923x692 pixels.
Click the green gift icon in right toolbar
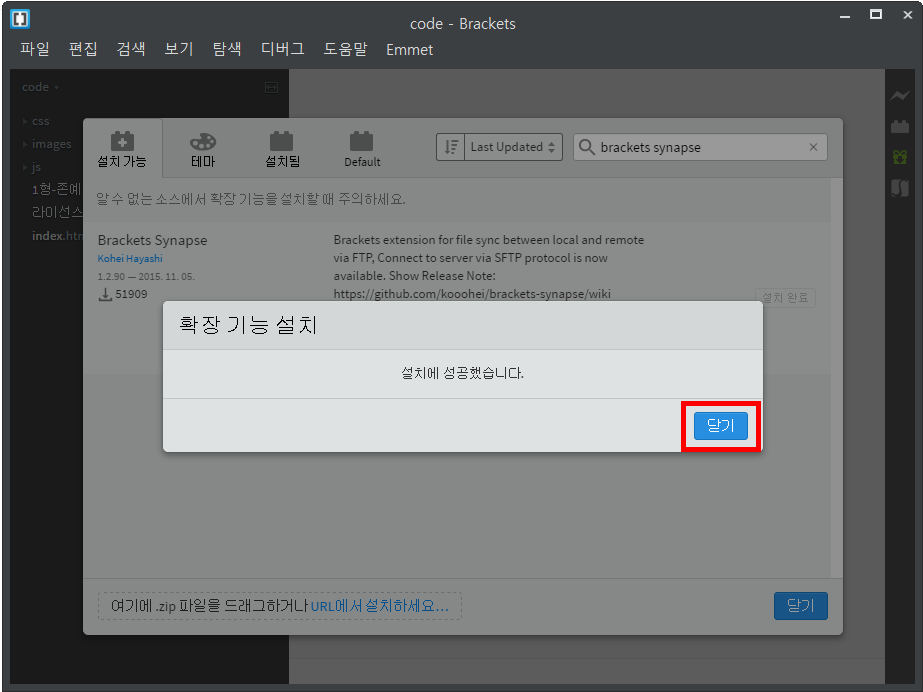(900, 157)
